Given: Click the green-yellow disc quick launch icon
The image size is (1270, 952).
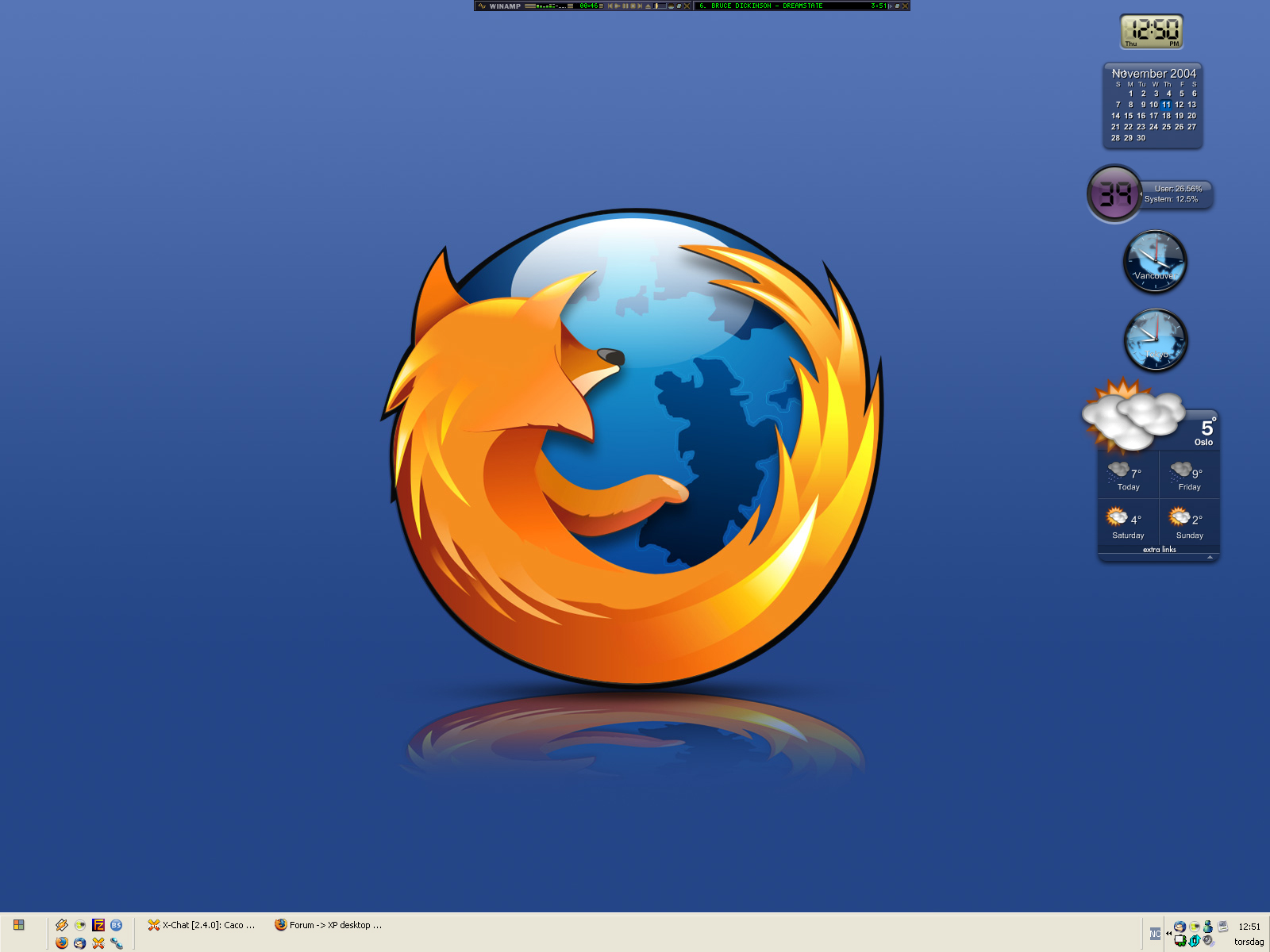Looking at the screenshot, I should pyautogui.click(x=80, y=924).
